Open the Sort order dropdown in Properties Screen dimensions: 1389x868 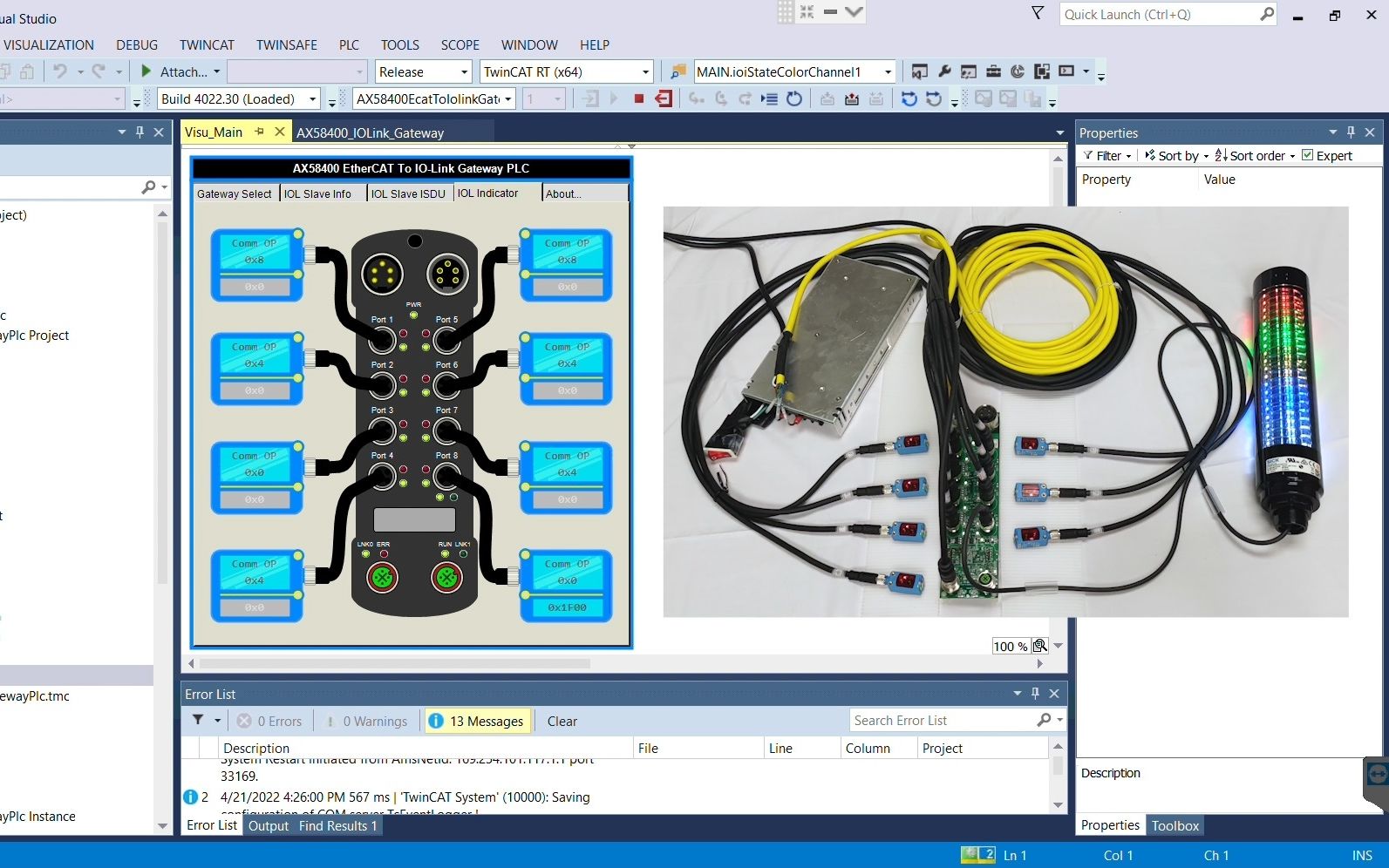[x=1256, y=155]
